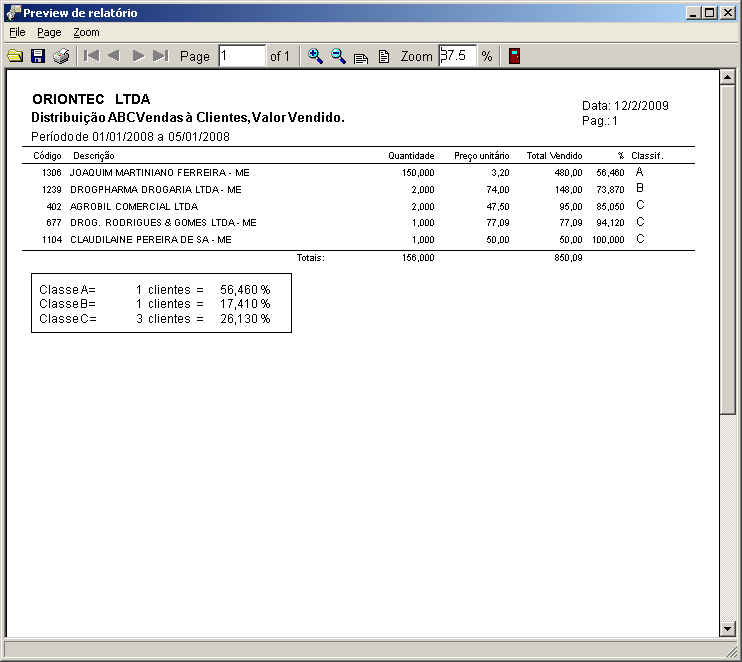Click the Classe B summary line
The image size is (742, 662).
[x=155, y=304]
